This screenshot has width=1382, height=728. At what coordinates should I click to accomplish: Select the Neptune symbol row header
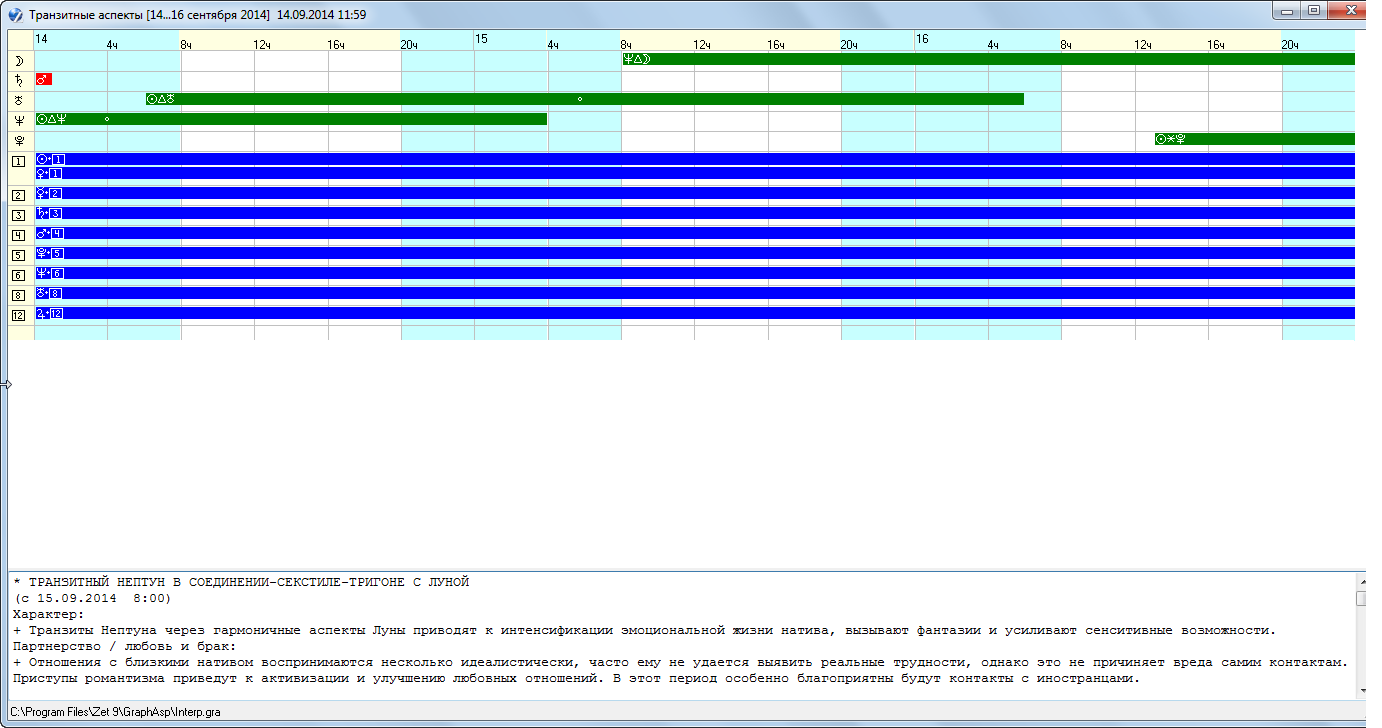point(19,120)
